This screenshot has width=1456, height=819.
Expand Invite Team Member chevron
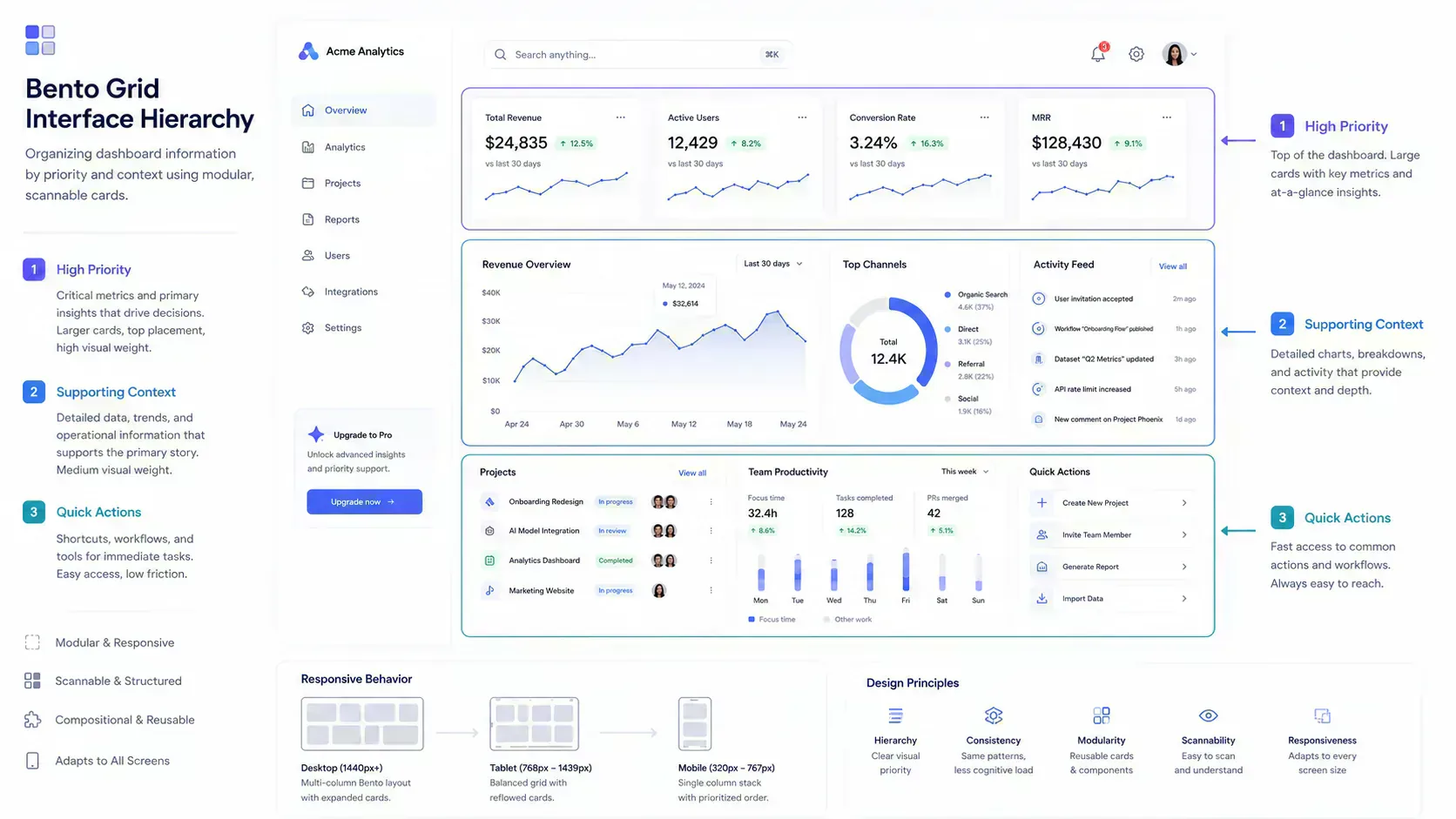point(1184,534)
